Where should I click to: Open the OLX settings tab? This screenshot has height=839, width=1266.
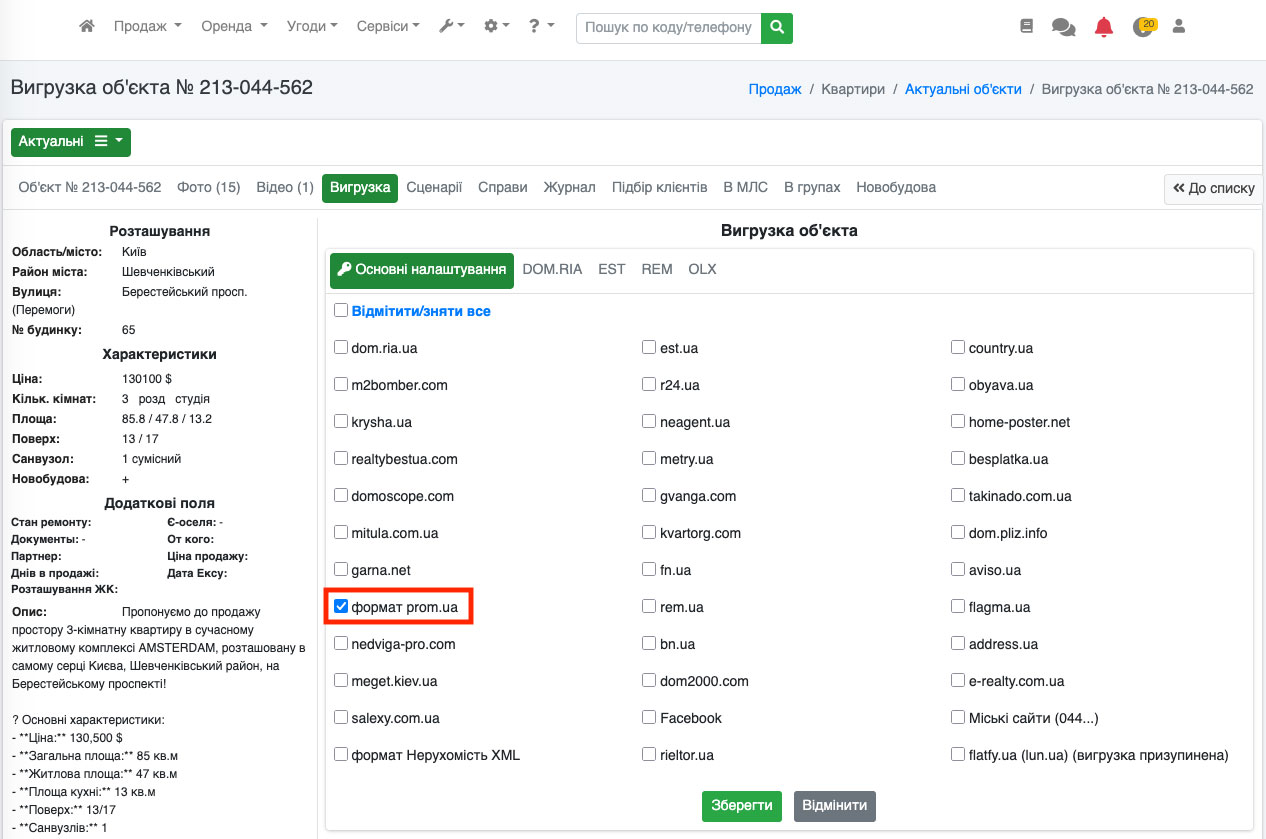702,270
